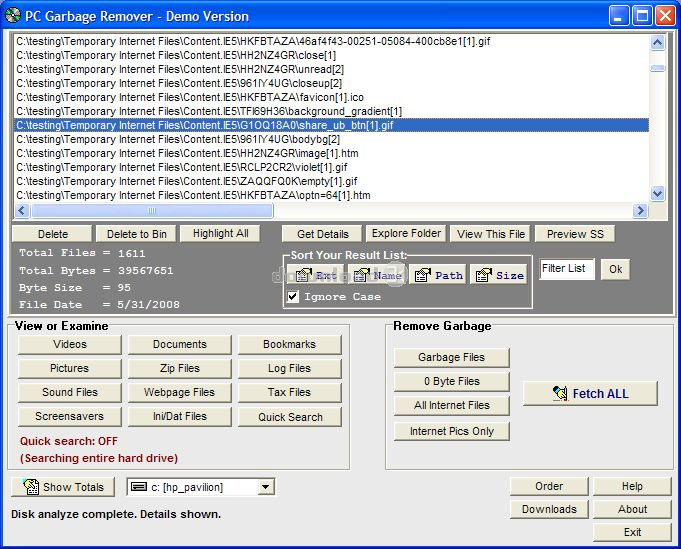Minimize the PC Garbage Remover window
681x549 pixels.
pos(618,16)
